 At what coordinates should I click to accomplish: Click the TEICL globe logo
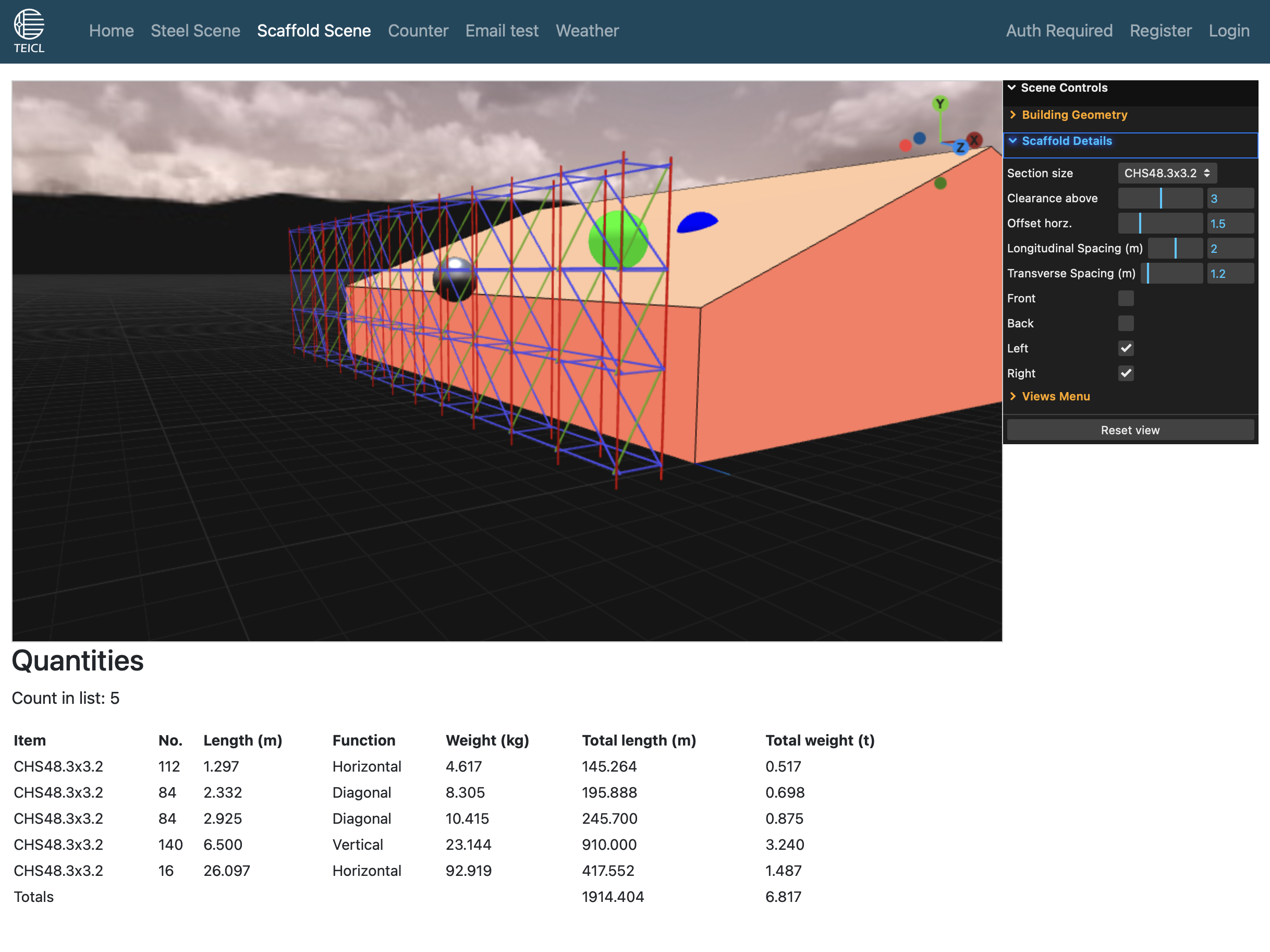[x=29, y=25]
